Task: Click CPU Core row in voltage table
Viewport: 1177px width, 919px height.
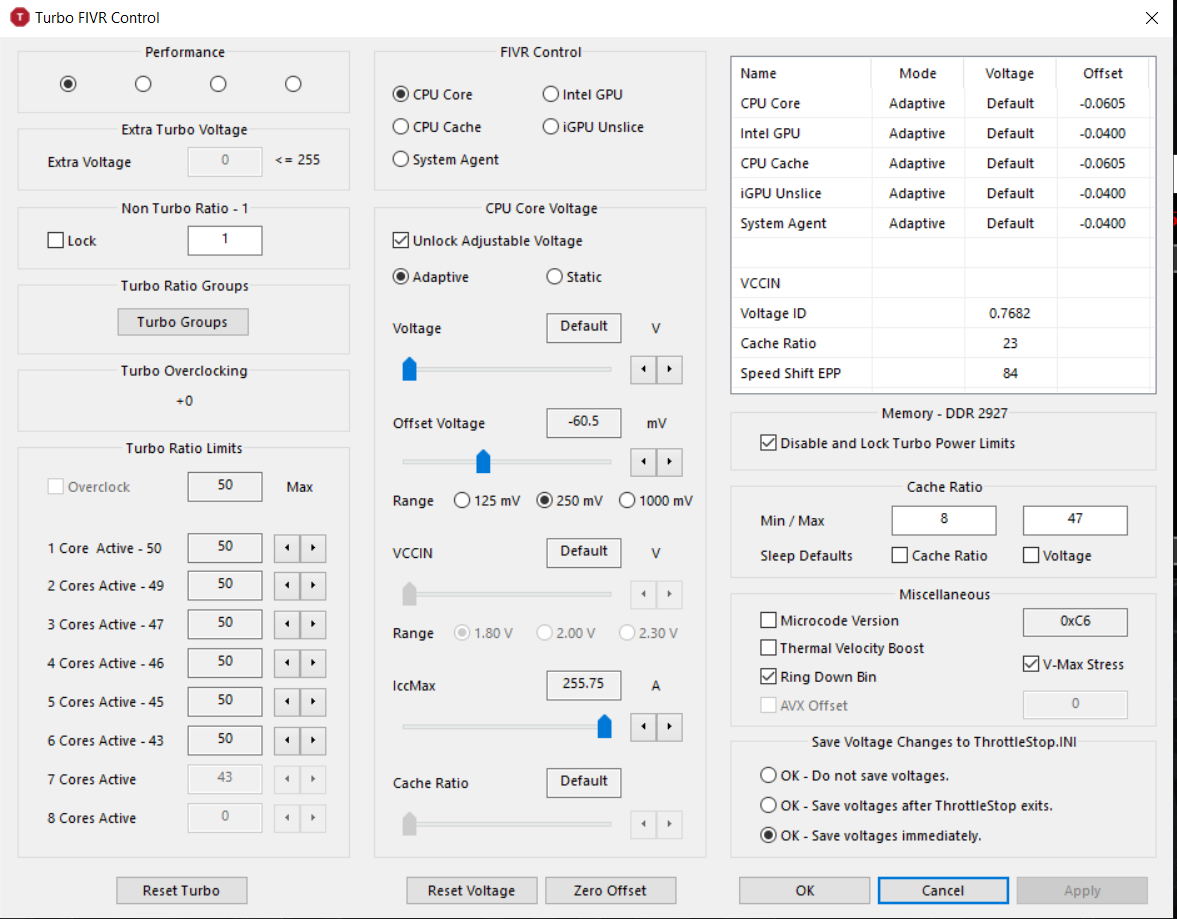Action: click(943, 104)
